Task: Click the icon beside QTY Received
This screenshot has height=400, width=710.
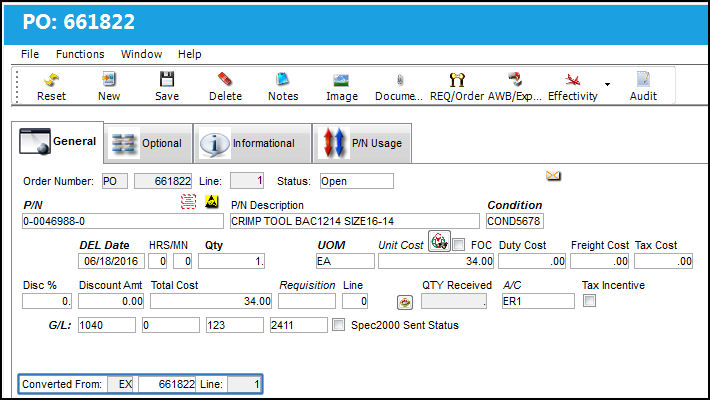Action: click(405, 302)
